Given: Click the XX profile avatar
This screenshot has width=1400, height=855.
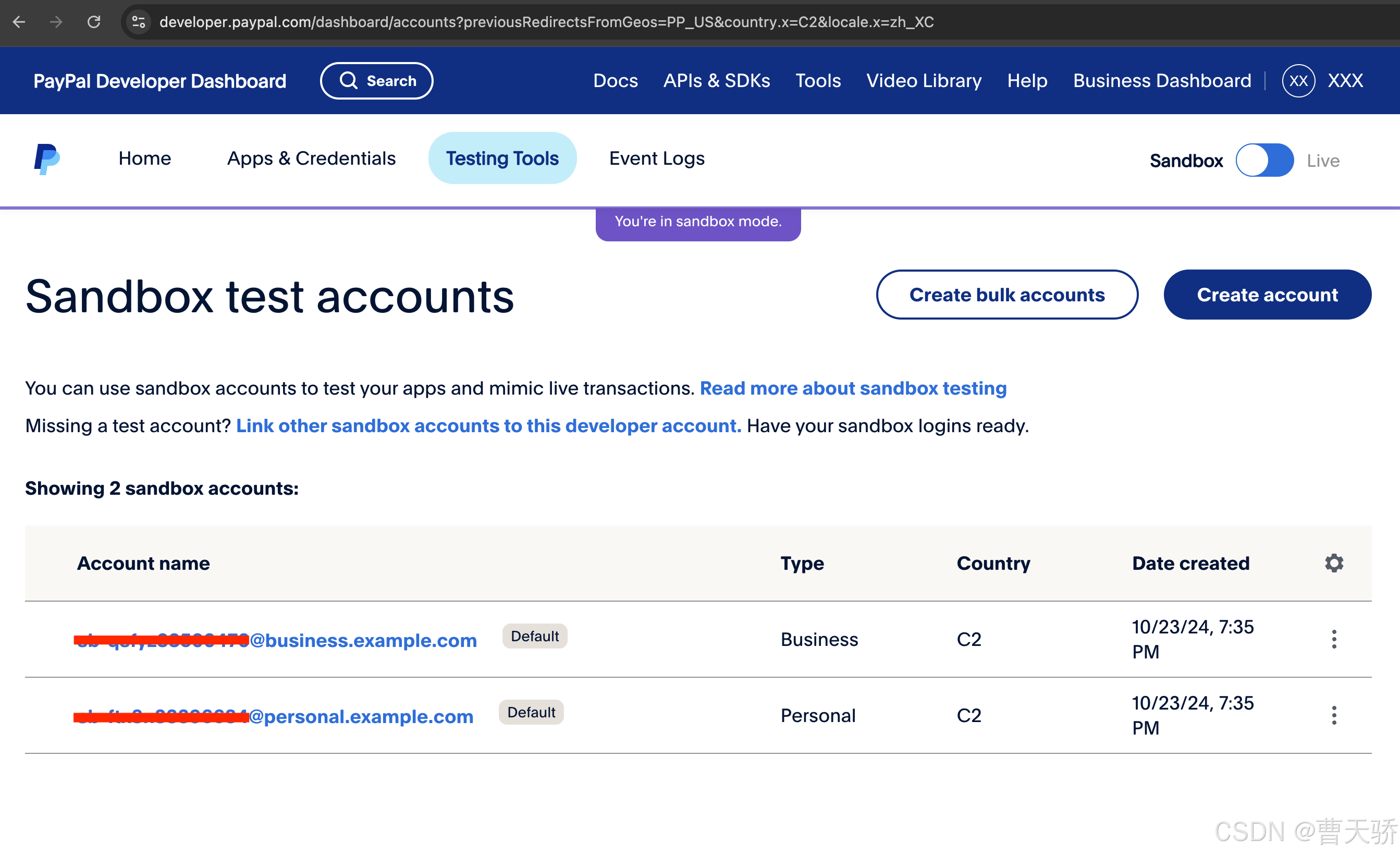Looking at the screenshot, I should [x=1298, y=81].
